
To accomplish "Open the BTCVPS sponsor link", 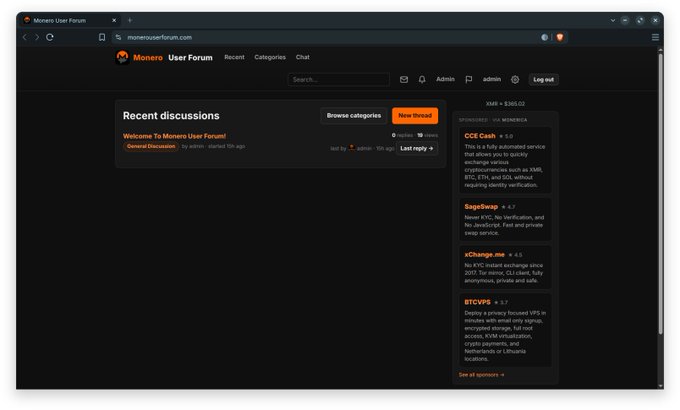I will 477,302.
